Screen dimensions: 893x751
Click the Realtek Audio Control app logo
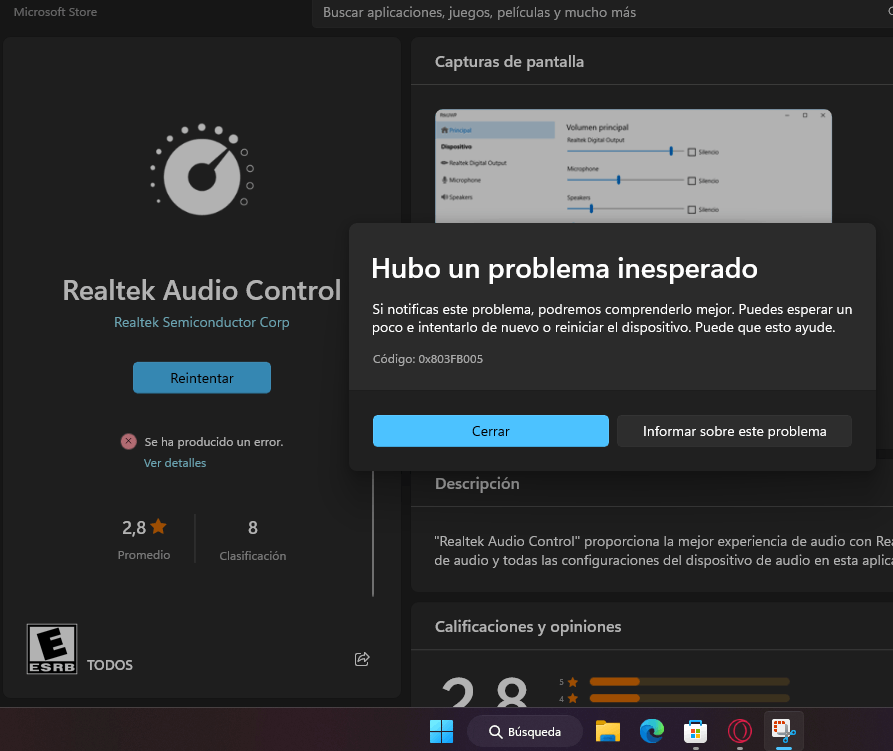coord(201,170)
